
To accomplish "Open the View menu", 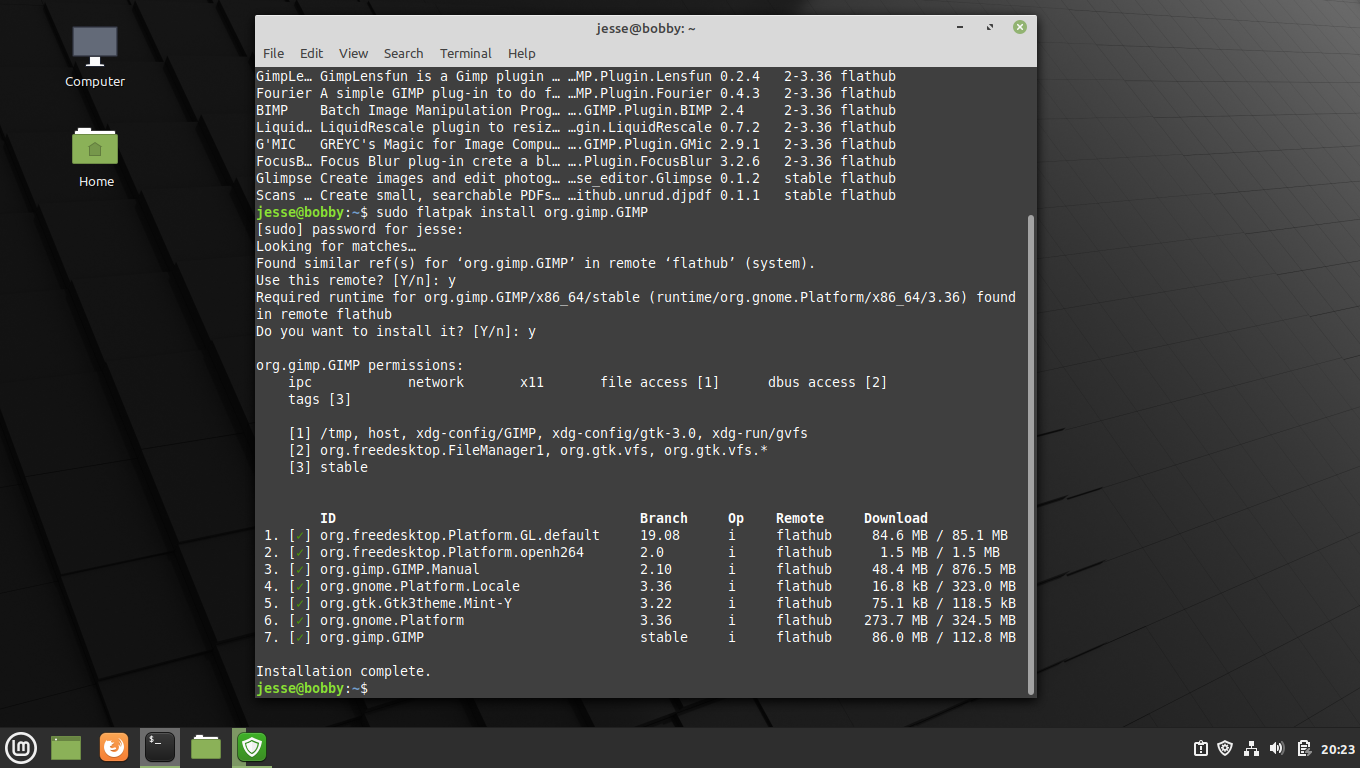I will coord(353,54).
